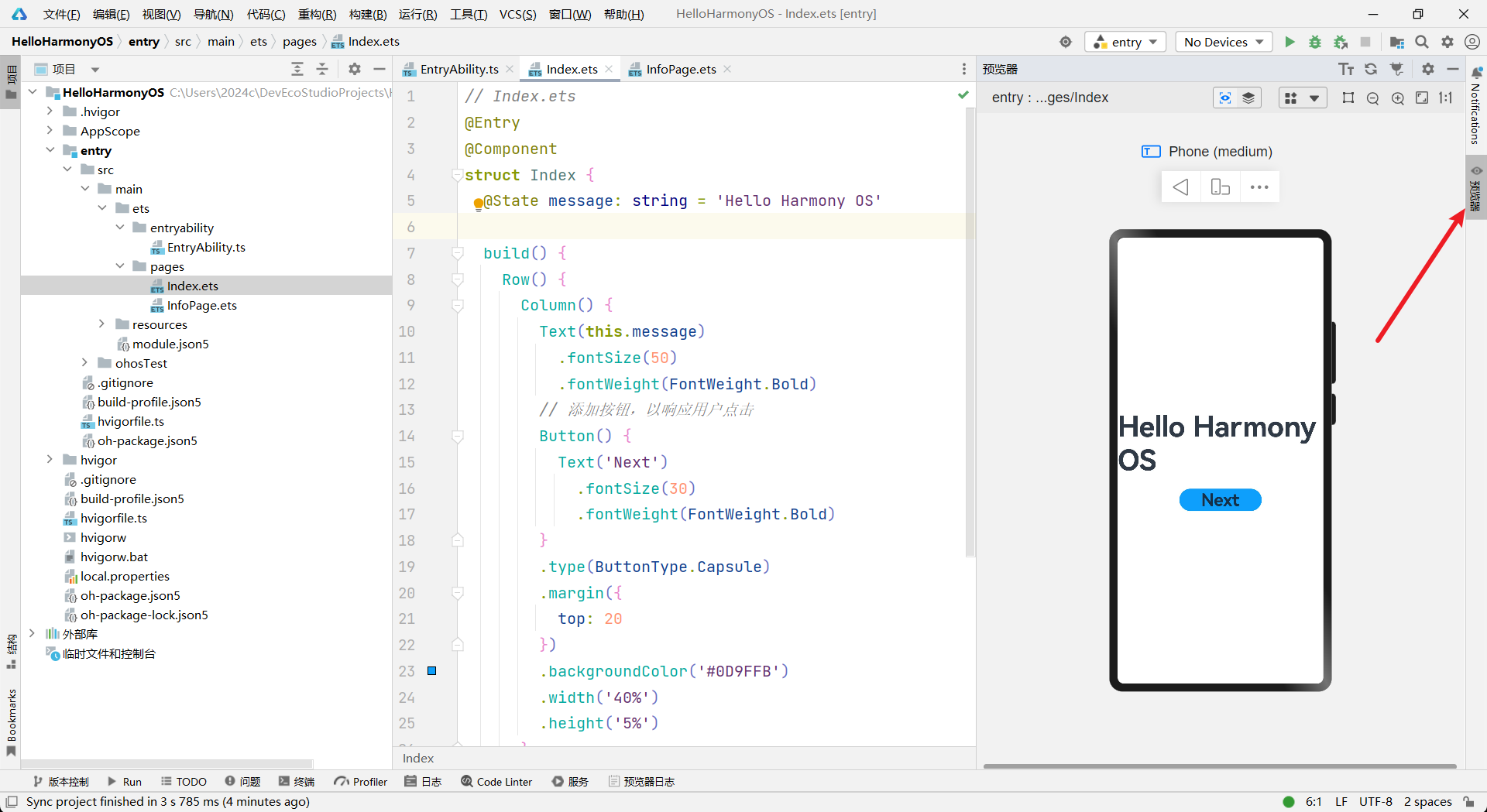Open Search Everywhere magnifier icon
This screenshot has width=1487, height=812.
tap(1422, 42)
